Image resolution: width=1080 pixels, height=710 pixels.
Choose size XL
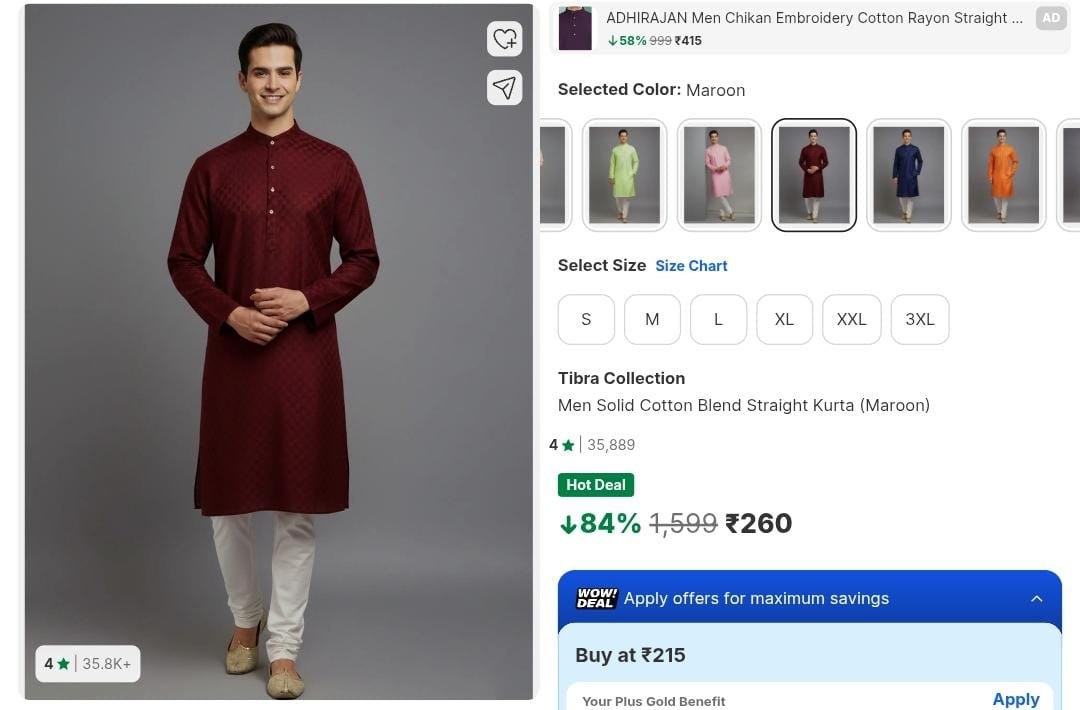pyautogui.click(x=784, y=319)
